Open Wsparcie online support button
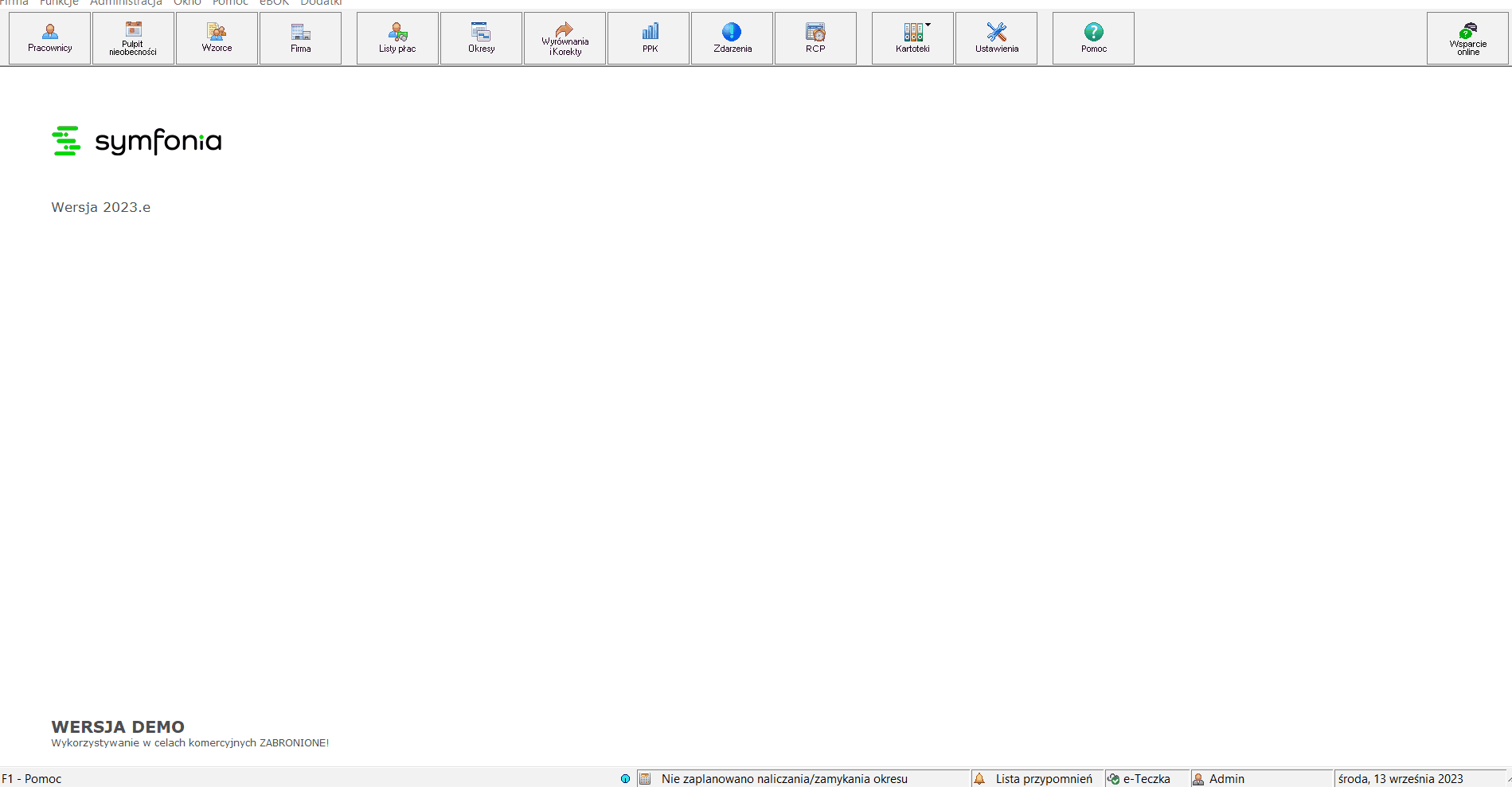Viewport: 1512px width, 787px height. pyautogui.click(x=1467, y=38)
